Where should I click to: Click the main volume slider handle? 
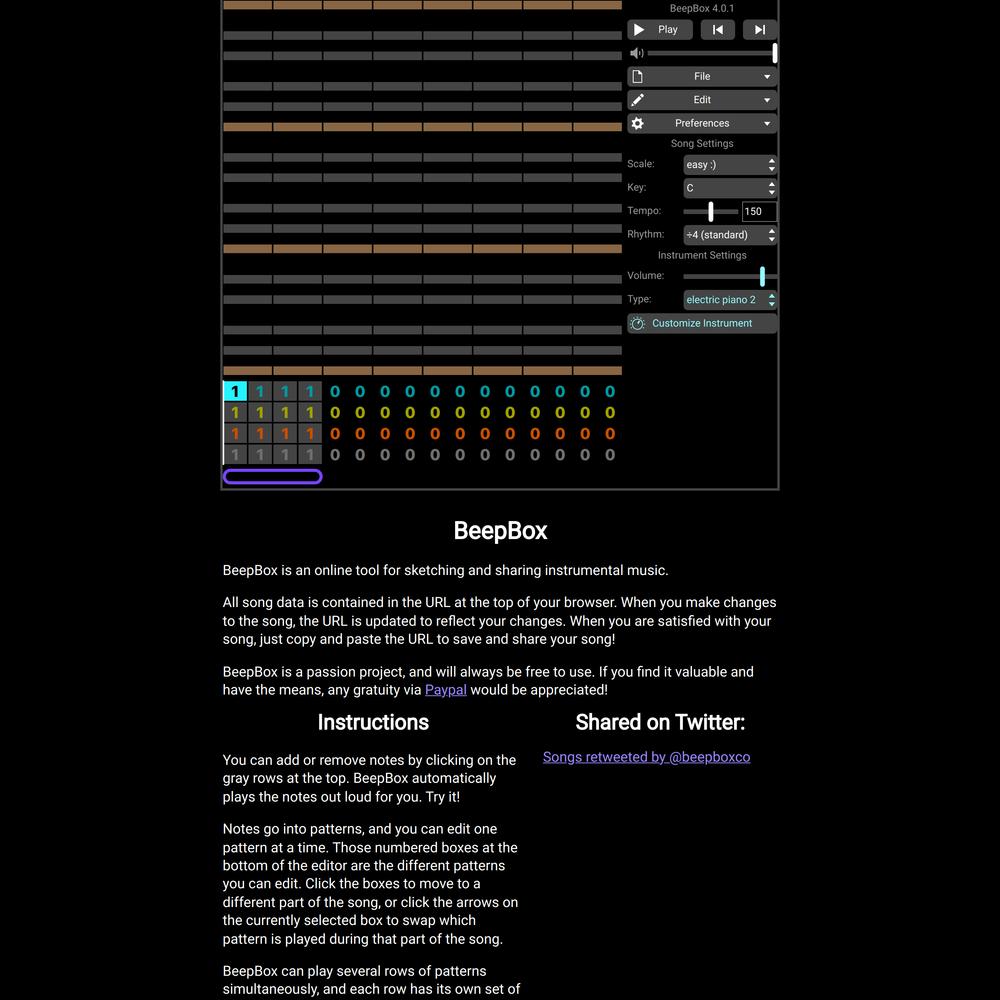click(775, 53)
